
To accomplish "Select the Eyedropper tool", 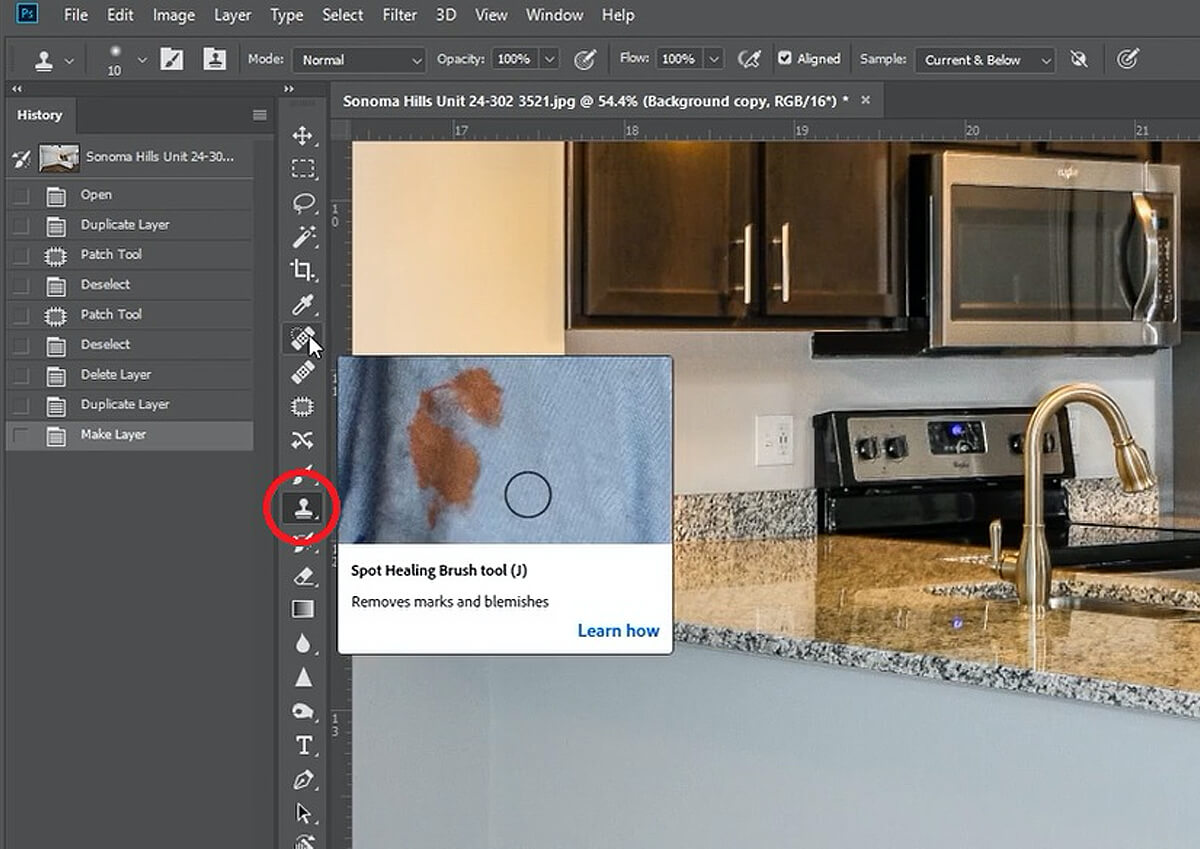I will pyautogui.click(x=302, y=304).
